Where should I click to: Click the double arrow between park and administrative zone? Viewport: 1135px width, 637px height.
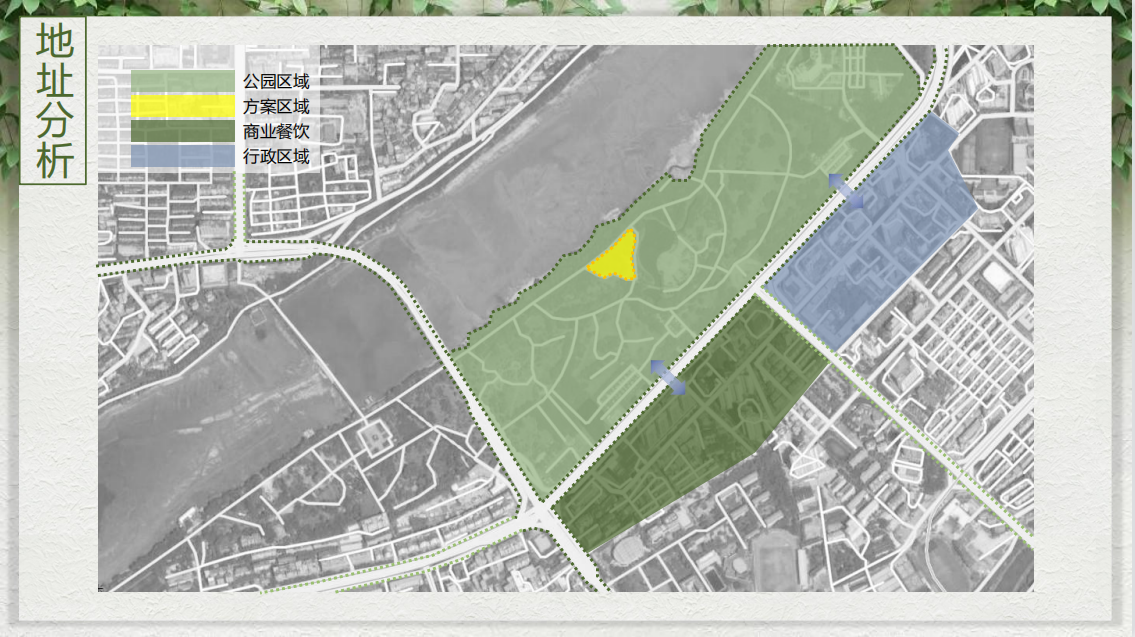click(846, 190)
